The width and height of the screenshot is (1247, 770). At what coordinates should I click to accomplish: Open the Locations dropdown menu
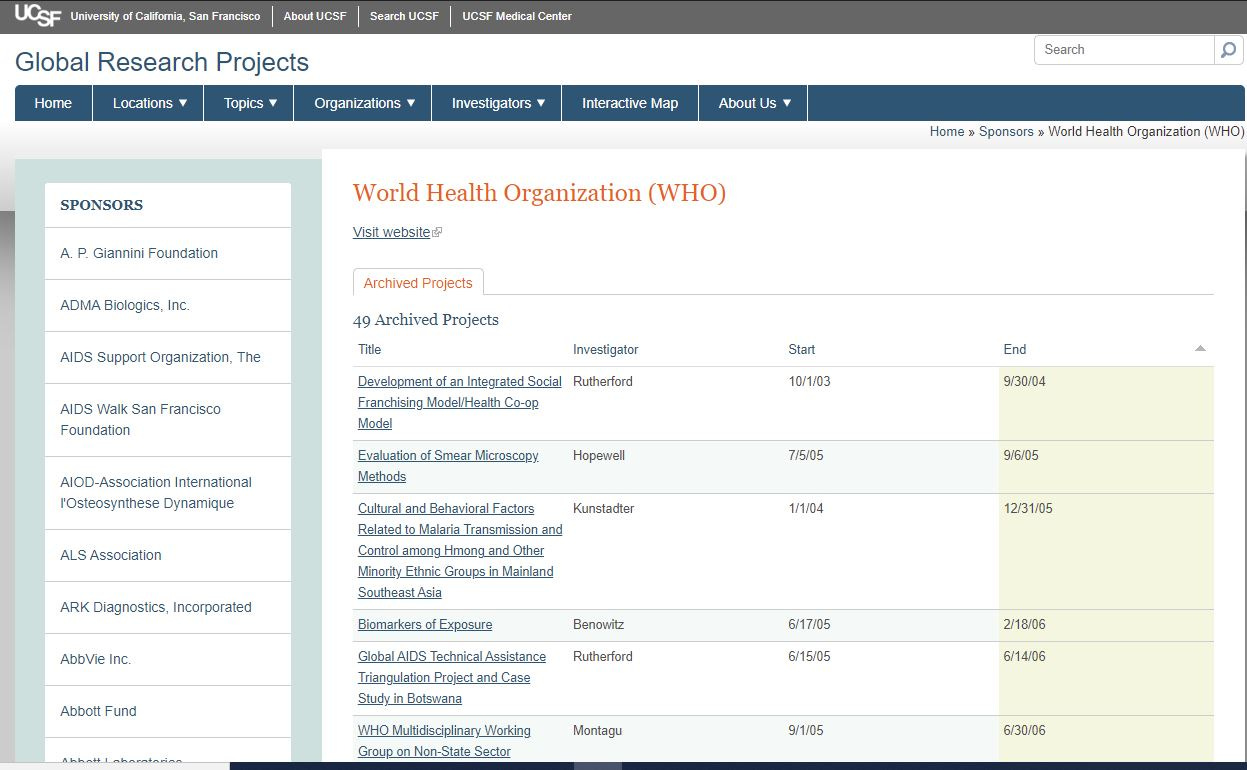pos(149,103)
